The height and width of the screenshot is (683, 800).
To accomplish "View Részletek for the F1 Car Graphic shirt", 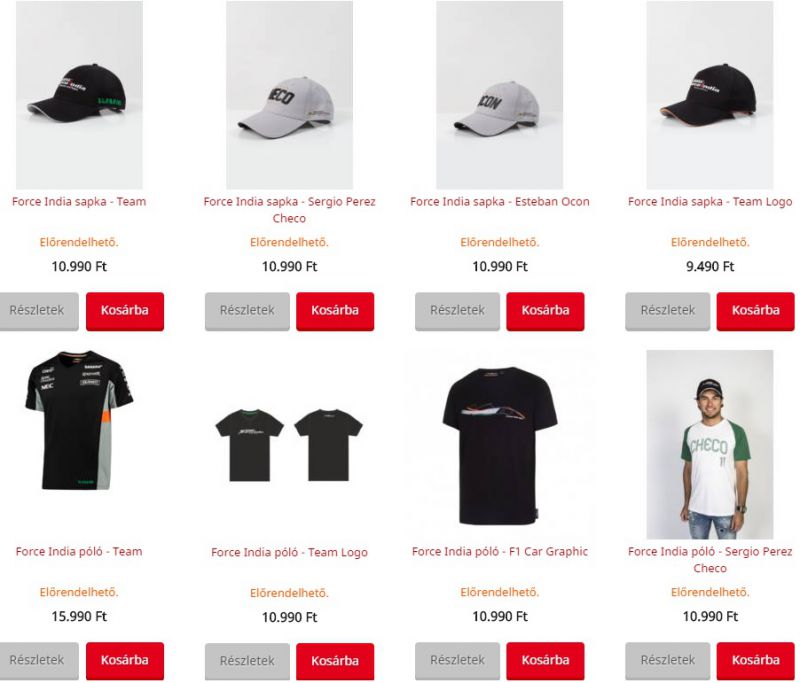I will [457, 661].
